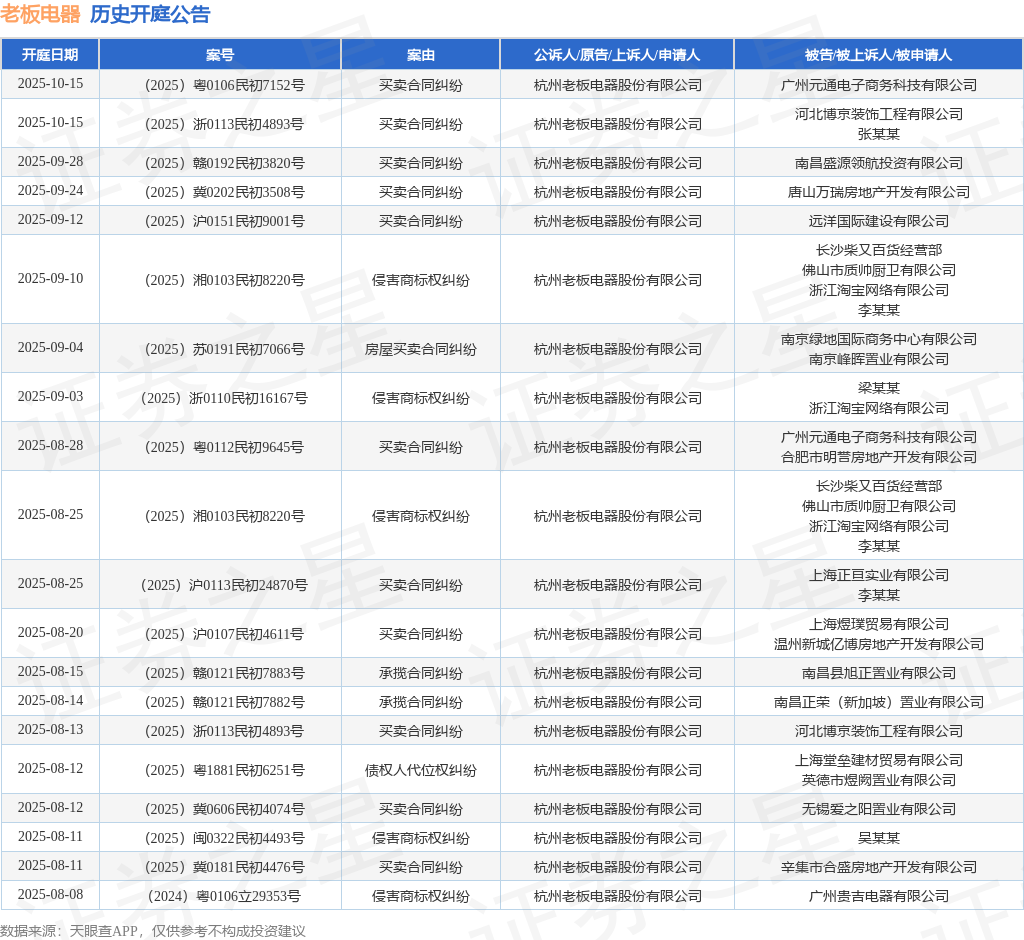
Task: Click the 数据来源 footer note
Action: [x=153, y=930]
